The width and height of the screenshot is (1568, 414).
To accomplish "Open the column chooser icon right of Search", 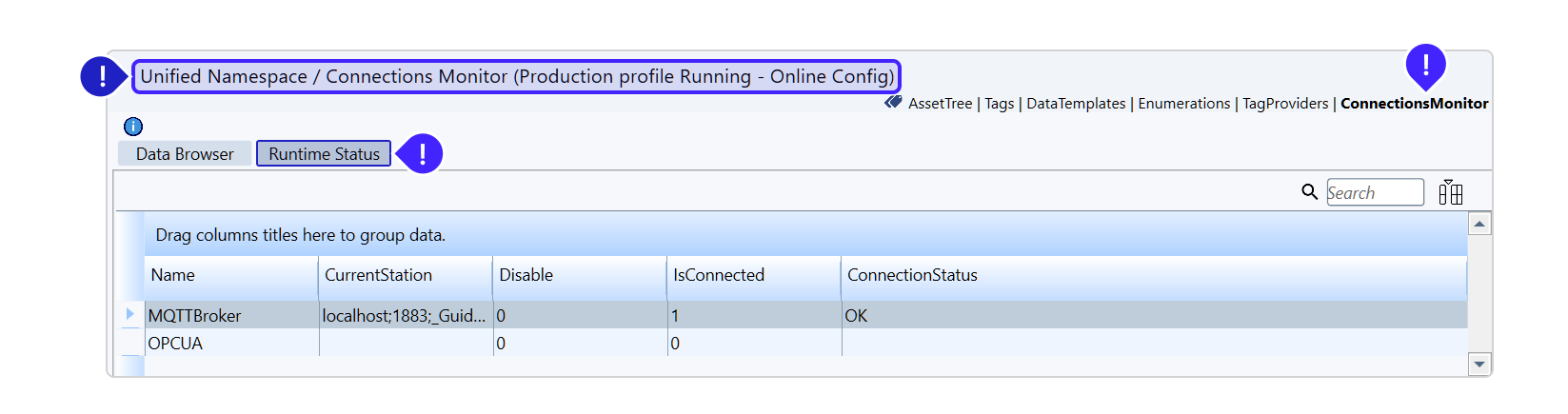I will point(1450,193).
